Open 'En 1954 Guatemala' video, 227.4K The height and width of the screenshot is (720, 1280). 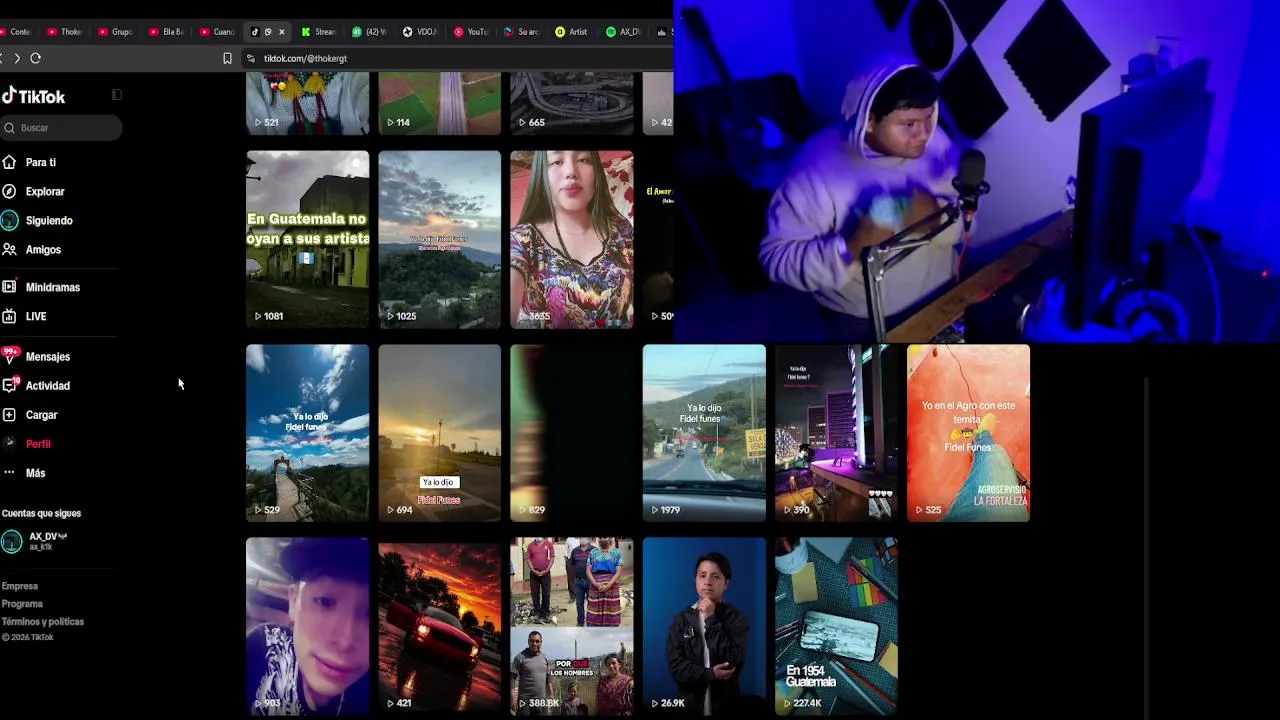tap(836, 627)
